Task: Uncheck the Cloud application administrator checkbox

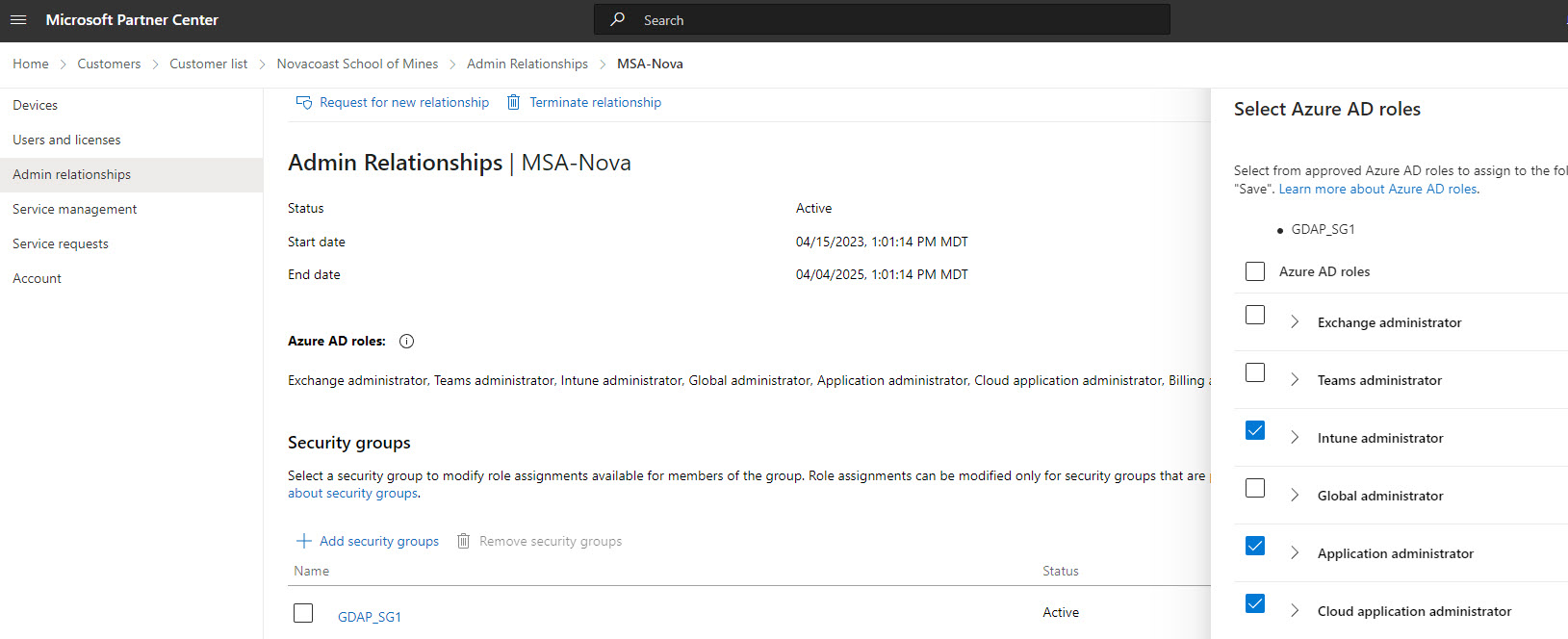Action: 1255,603
